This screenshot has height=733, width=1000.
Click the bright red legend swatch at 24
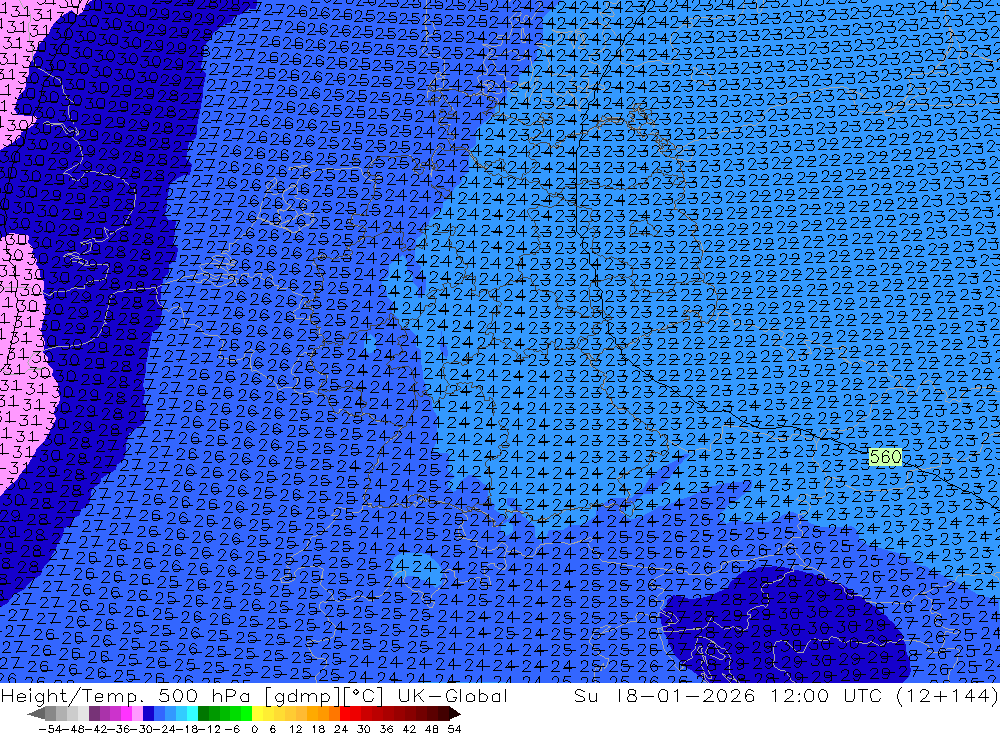(x=346, y=713)
